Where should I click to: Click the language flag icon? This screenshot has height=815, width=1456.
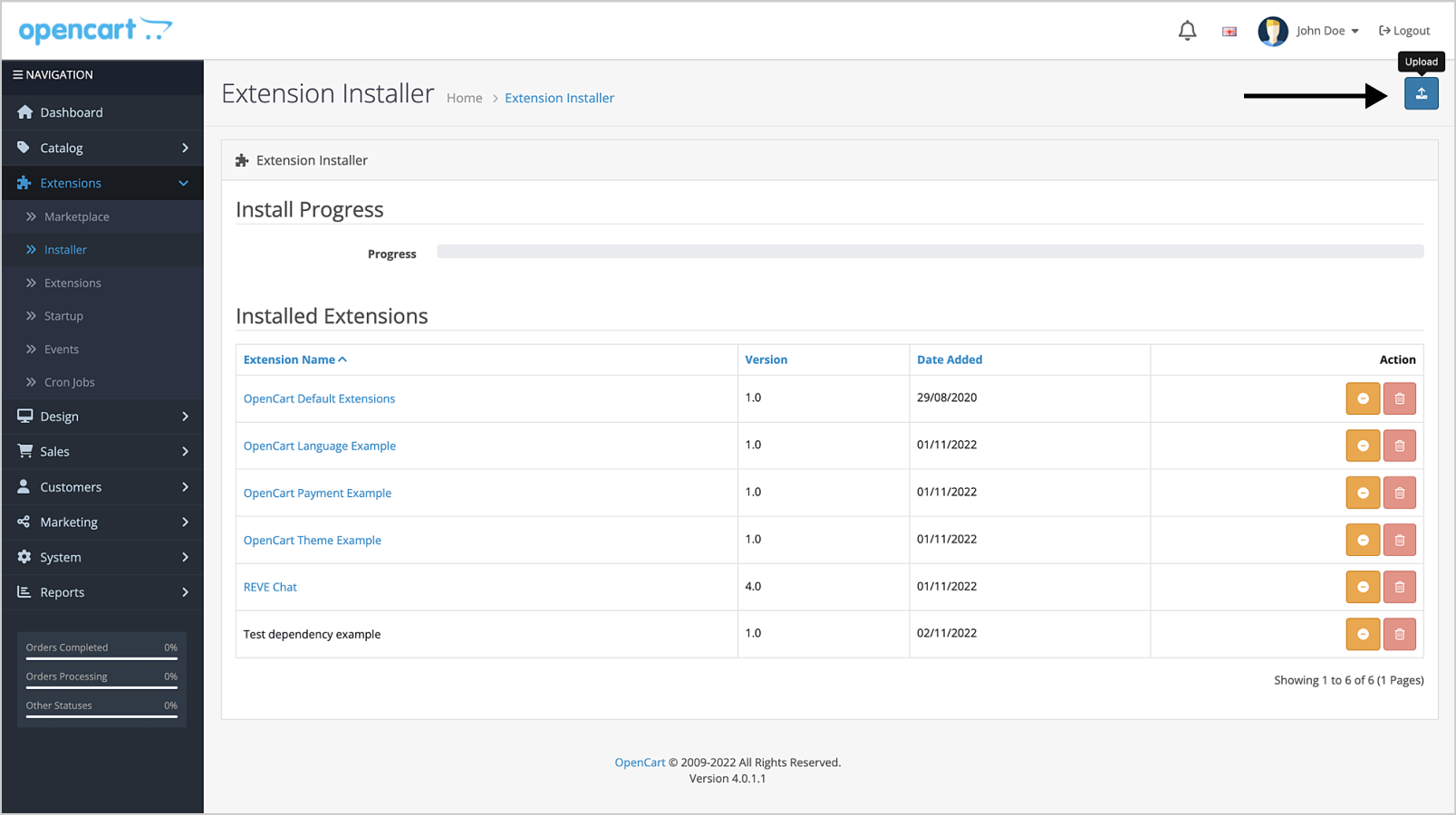(x=1229, y=32)
